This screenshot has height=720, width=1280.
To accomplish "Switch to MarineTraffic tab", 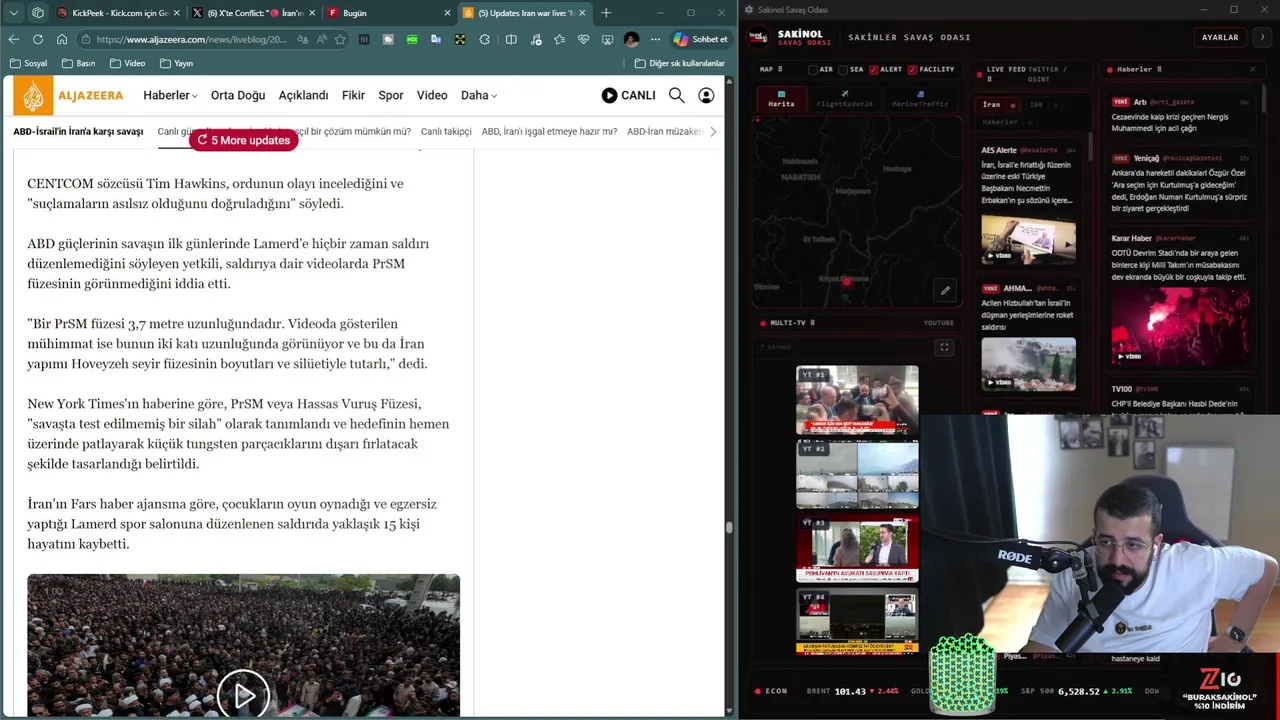I will pos(920,98).
